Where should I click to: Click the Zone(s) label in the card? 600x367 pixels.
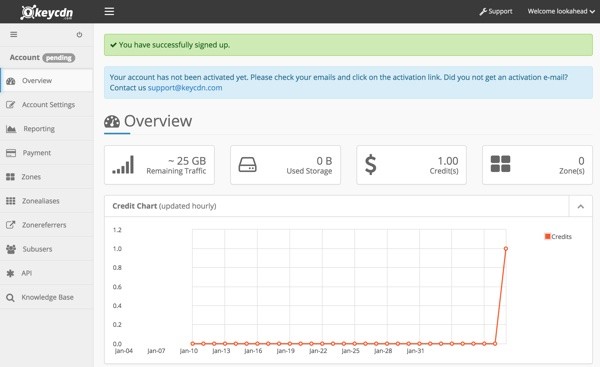572,171
